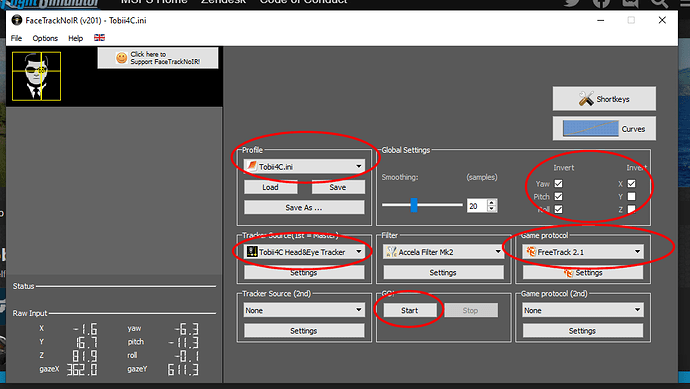Click the UK flag language icon
The width and height of the screenshot is (690, 389).
click(99, 38)
